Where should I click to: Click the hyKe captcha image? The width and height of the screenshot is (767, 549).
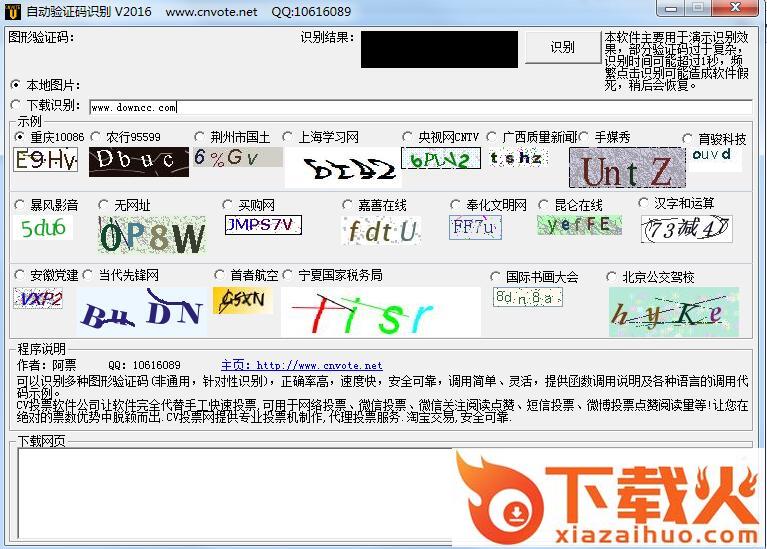(674, 312)
